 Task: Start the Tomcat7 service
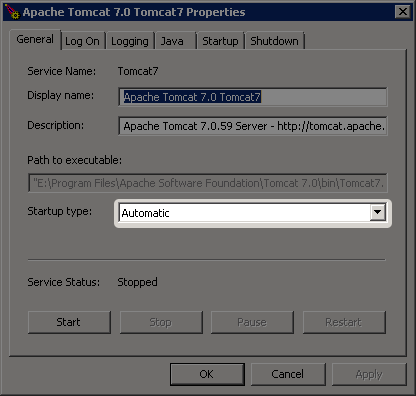69,322
